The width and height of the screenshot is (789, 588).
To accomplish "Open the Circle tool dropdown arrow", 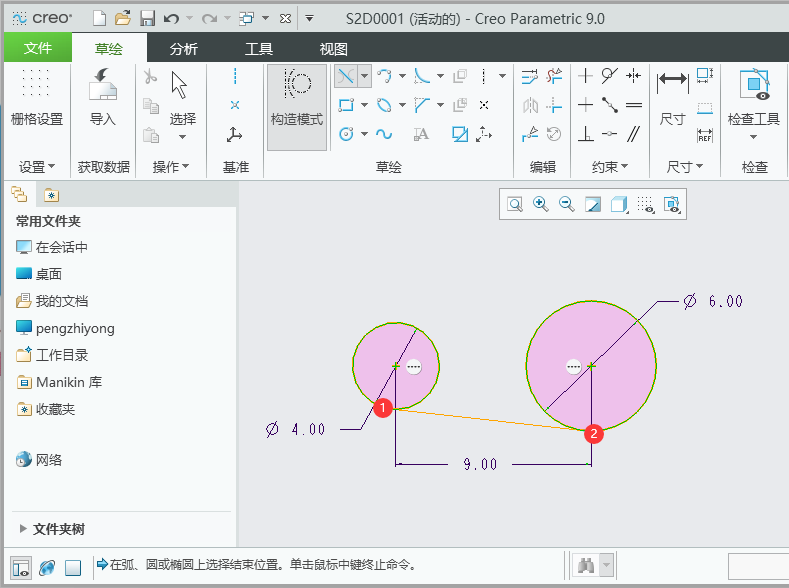I will click(364, 134).
